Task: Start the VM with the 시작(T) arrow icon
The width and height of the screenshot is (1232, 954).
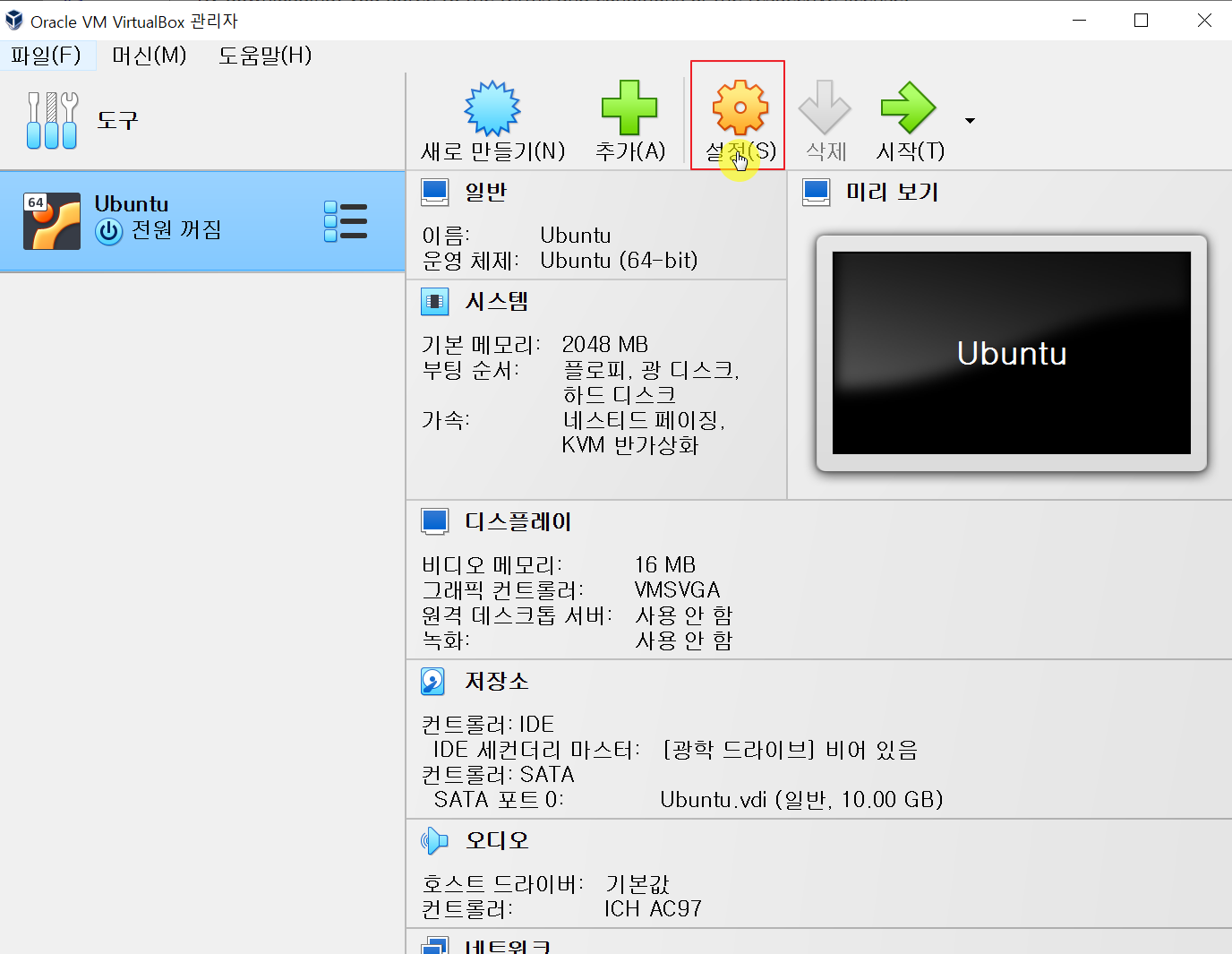Action: tap(908, 107)
